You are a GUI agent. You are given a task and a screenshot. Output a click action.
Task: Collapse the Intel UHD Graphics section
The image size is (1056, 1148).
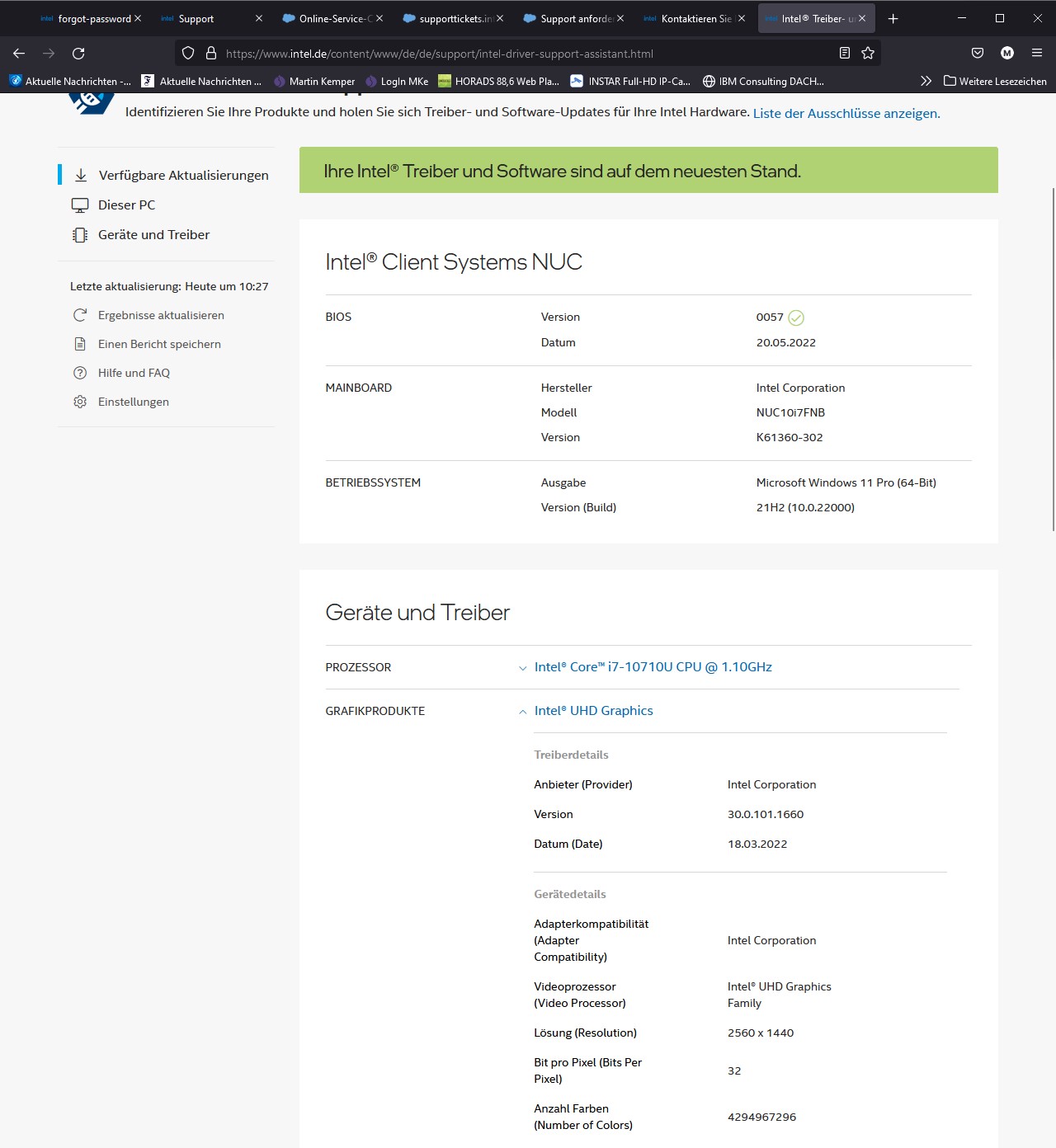click(593, 711)
